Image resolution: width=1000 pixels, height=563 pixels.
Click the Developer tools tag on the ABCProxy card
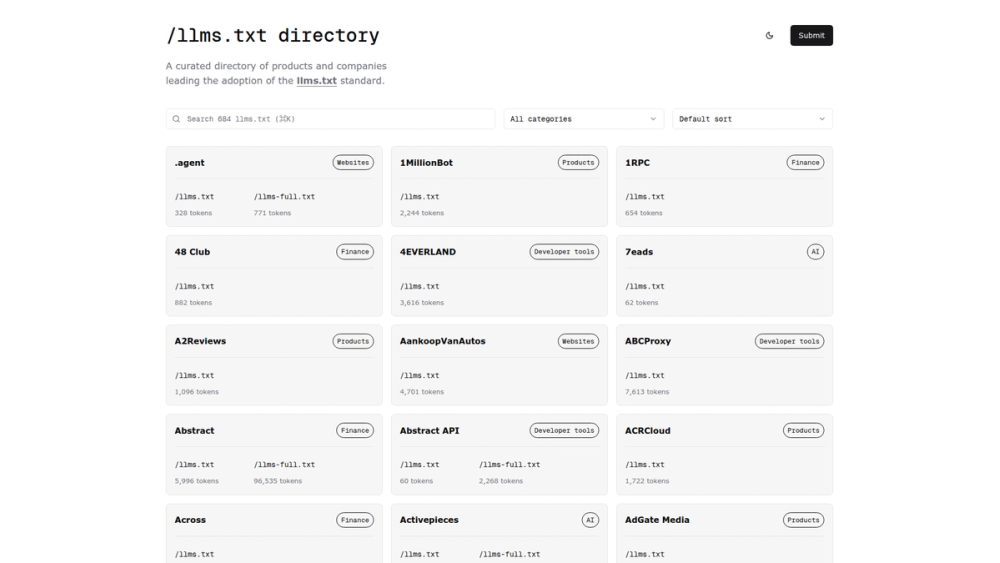pyautogui.click(x=789, y=341)
